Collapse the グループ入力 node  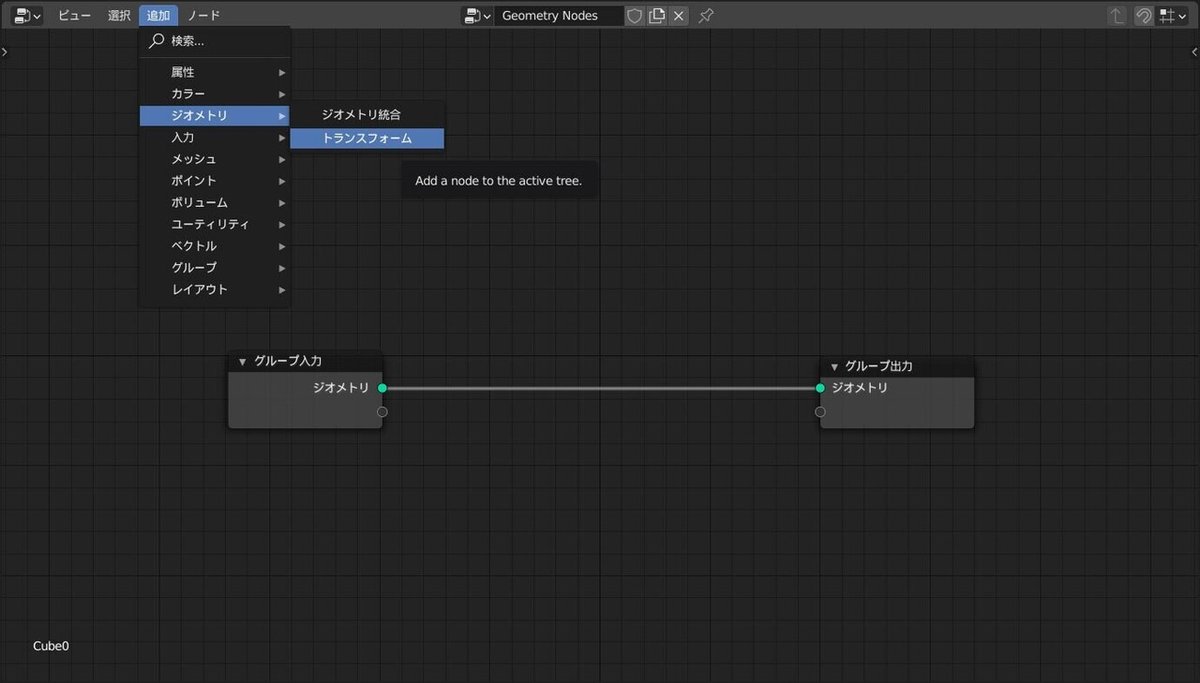click(242, 361)
